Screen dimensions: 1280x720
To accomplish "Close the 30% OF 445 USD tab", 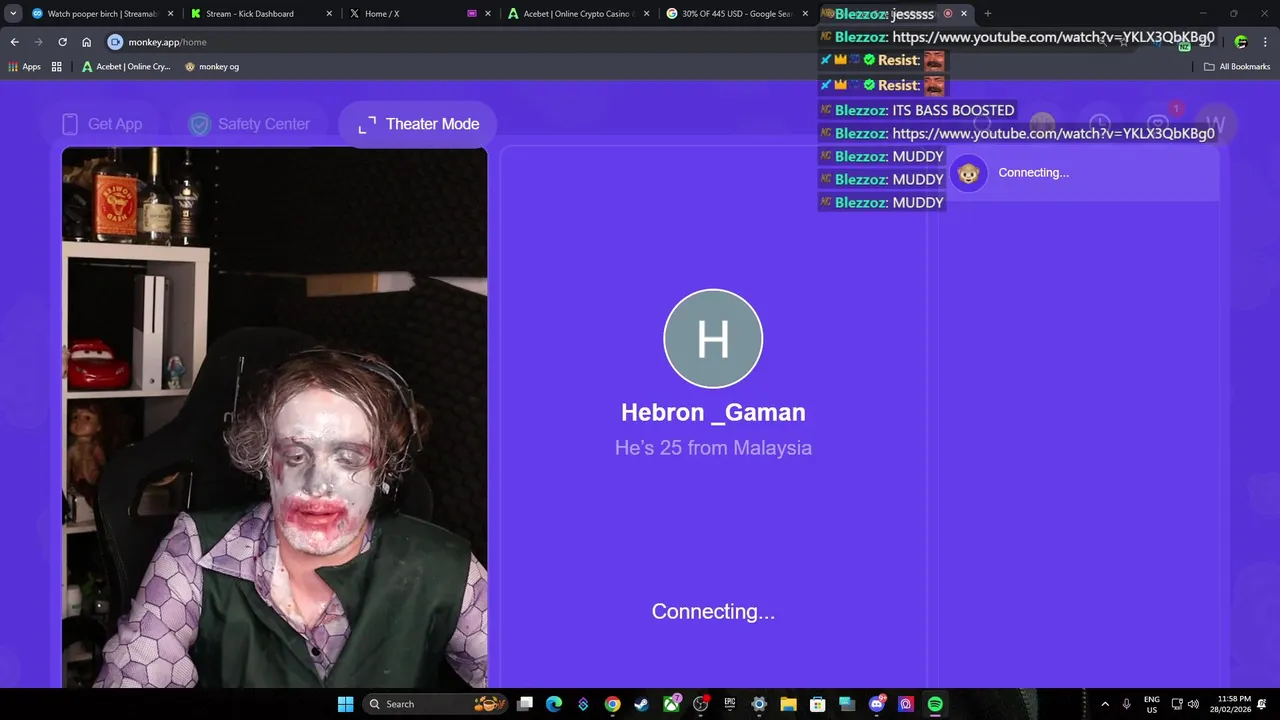I will [x=805, y=14].
